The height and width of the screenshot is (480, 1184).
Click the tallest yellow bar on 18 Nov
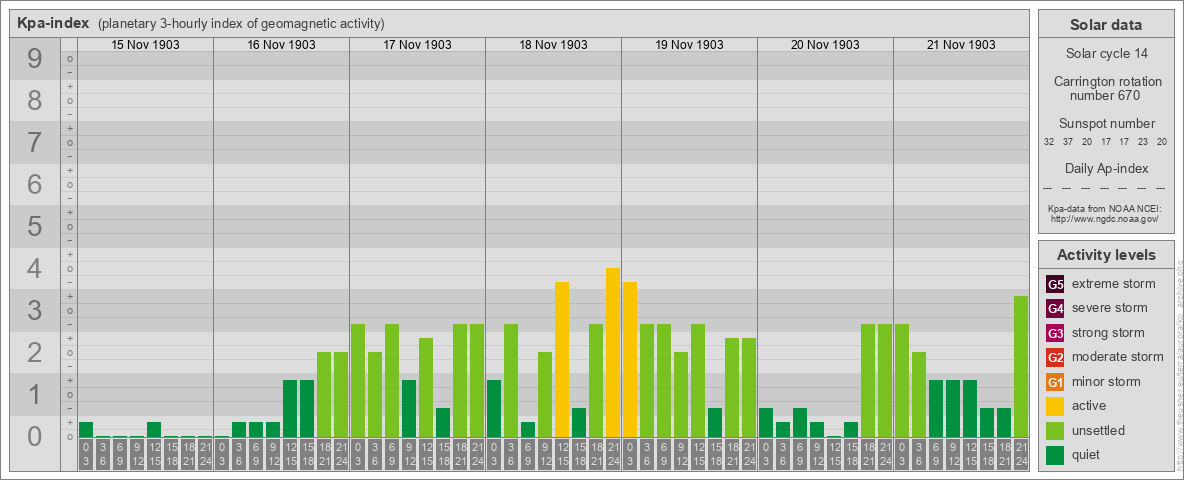(613, 352)
